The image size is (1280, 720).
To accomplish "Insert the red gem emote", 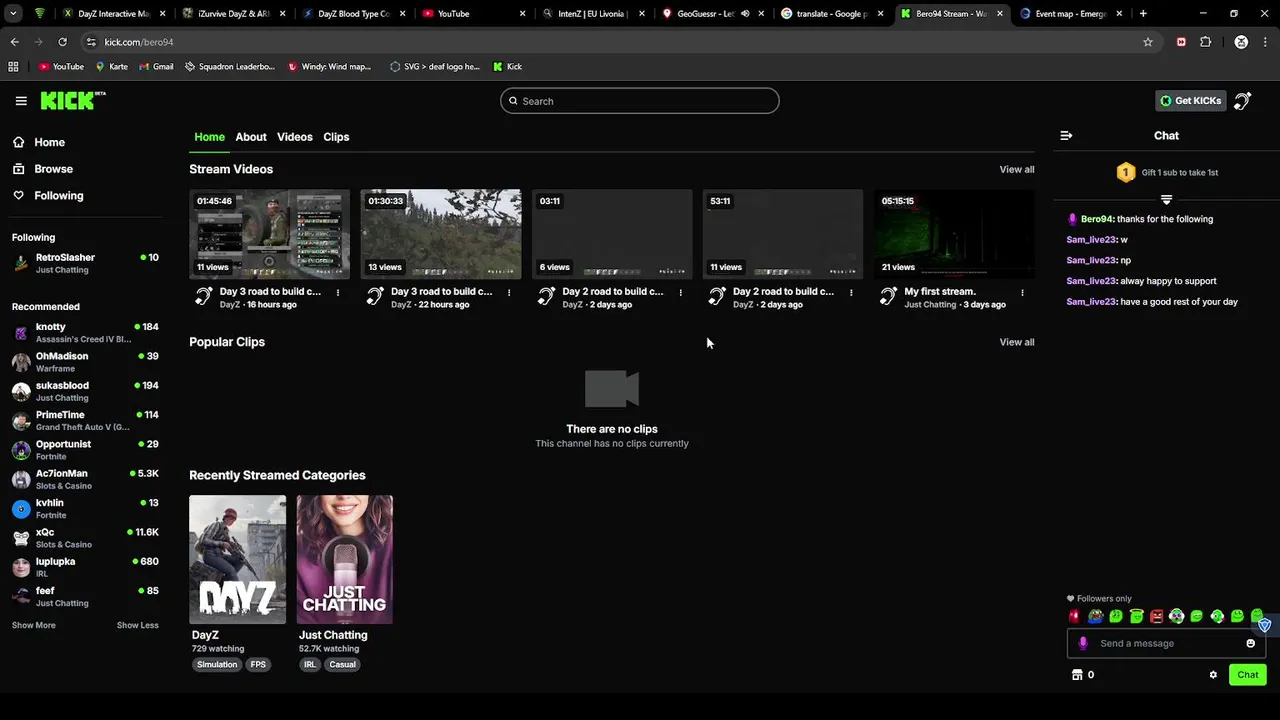I will [x=1075, y=617].
